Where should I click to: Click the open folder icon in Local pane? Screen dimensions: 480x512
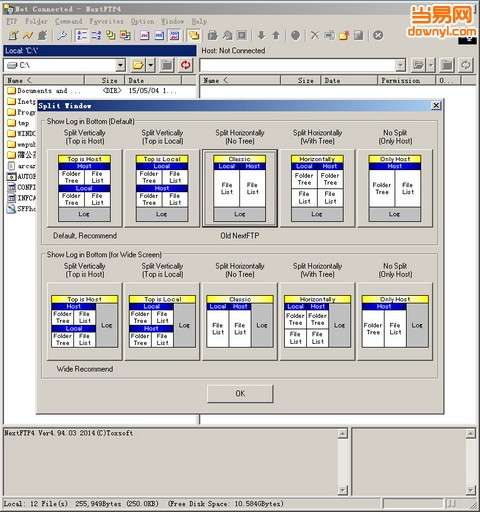click(138, 65)
